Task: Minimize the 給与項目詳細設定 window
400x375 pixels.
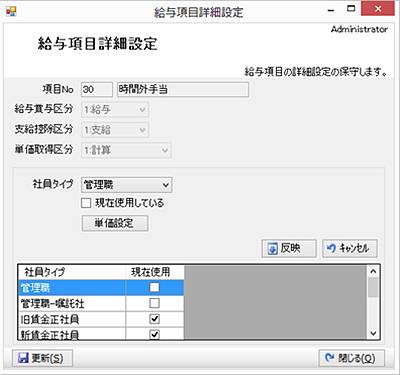Action: coord(331,11)
